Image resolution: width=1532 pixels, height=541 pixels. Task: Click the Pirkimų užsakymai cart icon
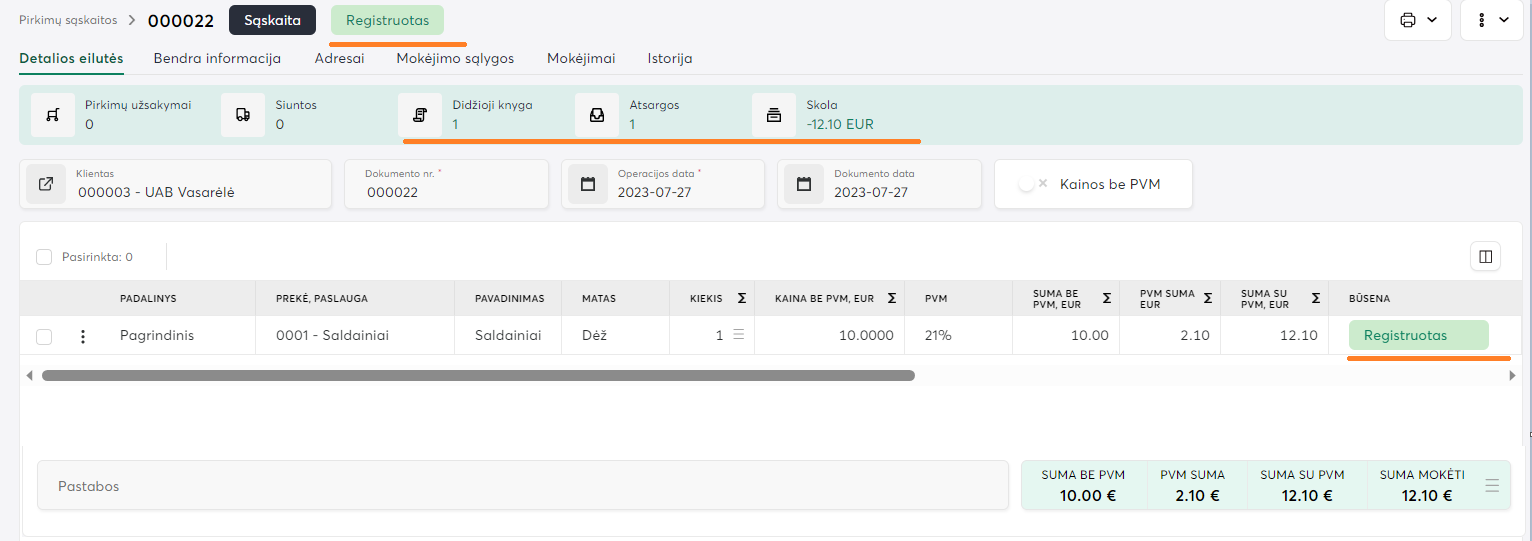[x=52, y=115]
